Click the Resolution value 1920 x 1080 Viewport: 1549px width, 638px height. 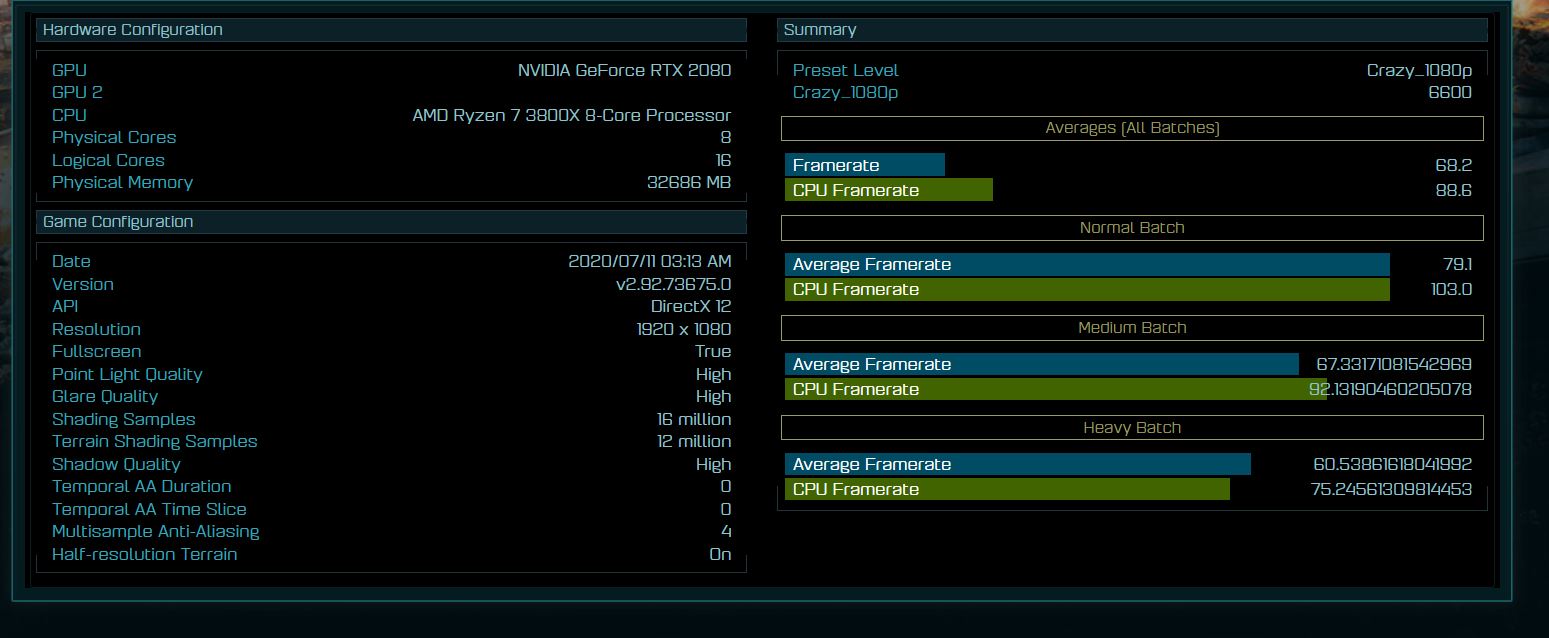click(683, 330)
